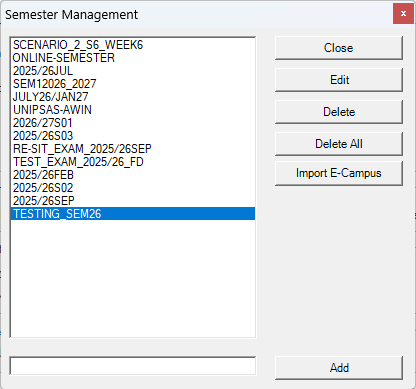This screenshot has width=416, height=389.
Task: Select 2025/26FEB semester
Action: 133,175
